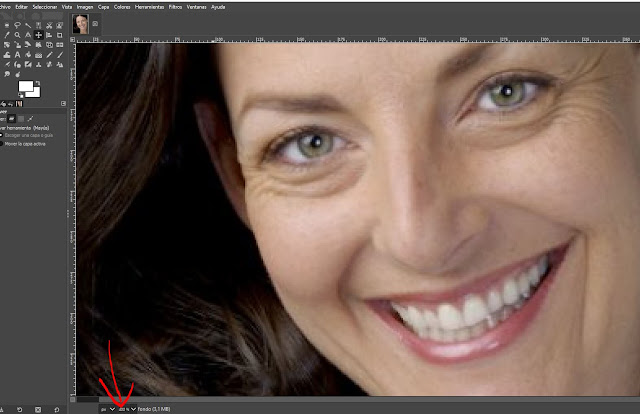
Task: Switch to the Images tab in dock
Action: [x=19, y=104]
